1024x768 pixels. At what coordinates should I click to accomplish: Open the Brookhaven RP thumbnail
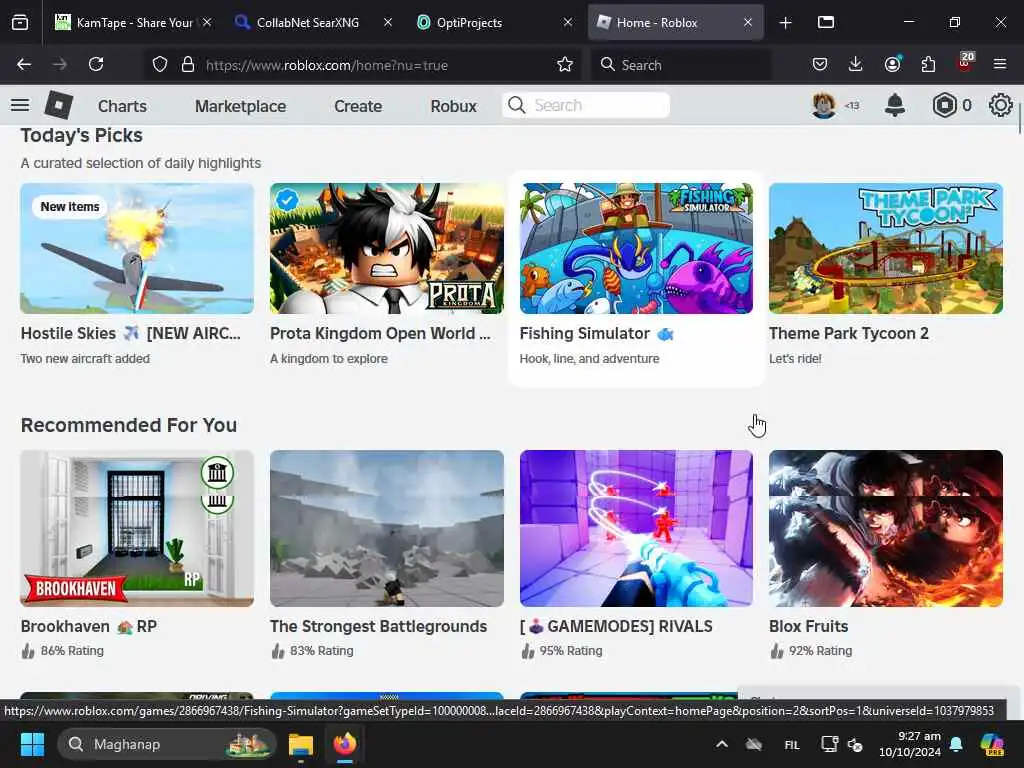(137, 528)
